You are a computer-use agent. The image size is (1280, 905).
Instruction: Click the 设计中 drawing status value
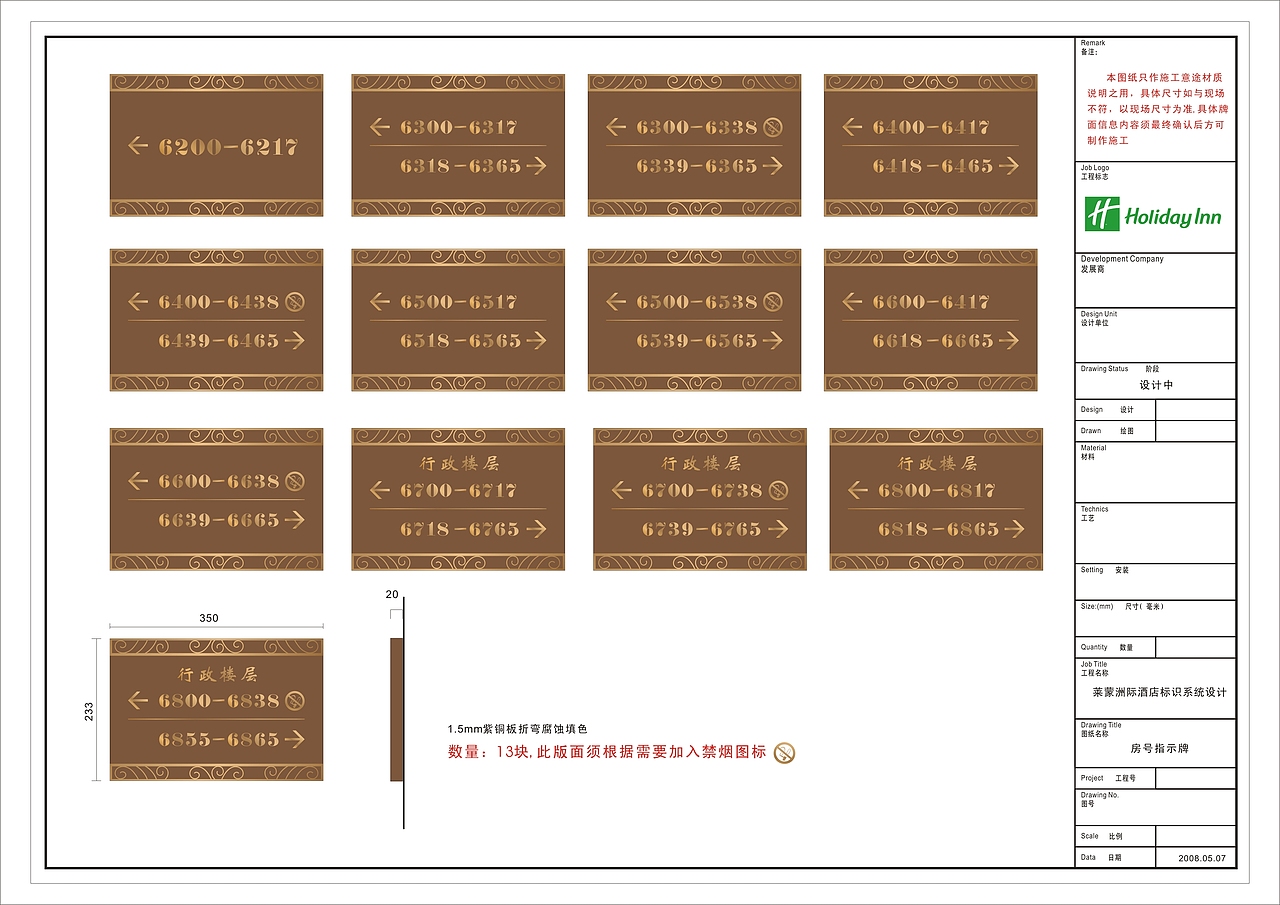tap(1156, 385)
